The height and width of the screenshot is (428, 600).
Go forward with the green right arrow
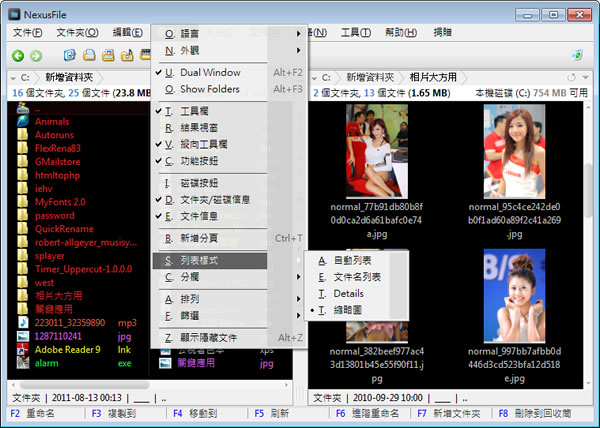click(36, 56)
